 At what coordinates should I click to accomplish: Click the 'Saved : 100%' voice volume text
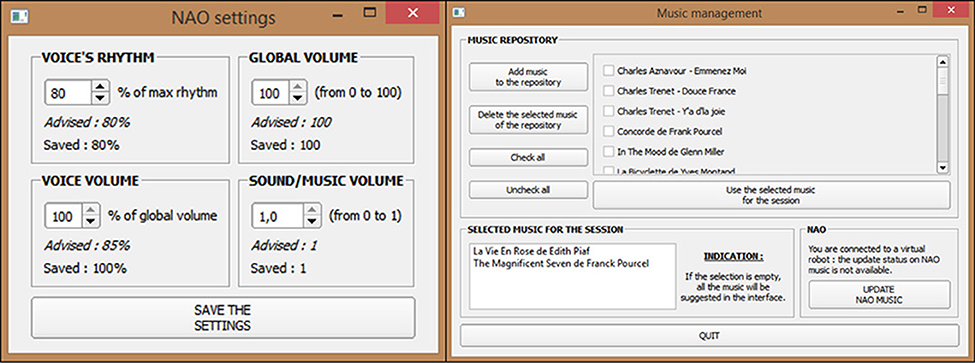85,269
